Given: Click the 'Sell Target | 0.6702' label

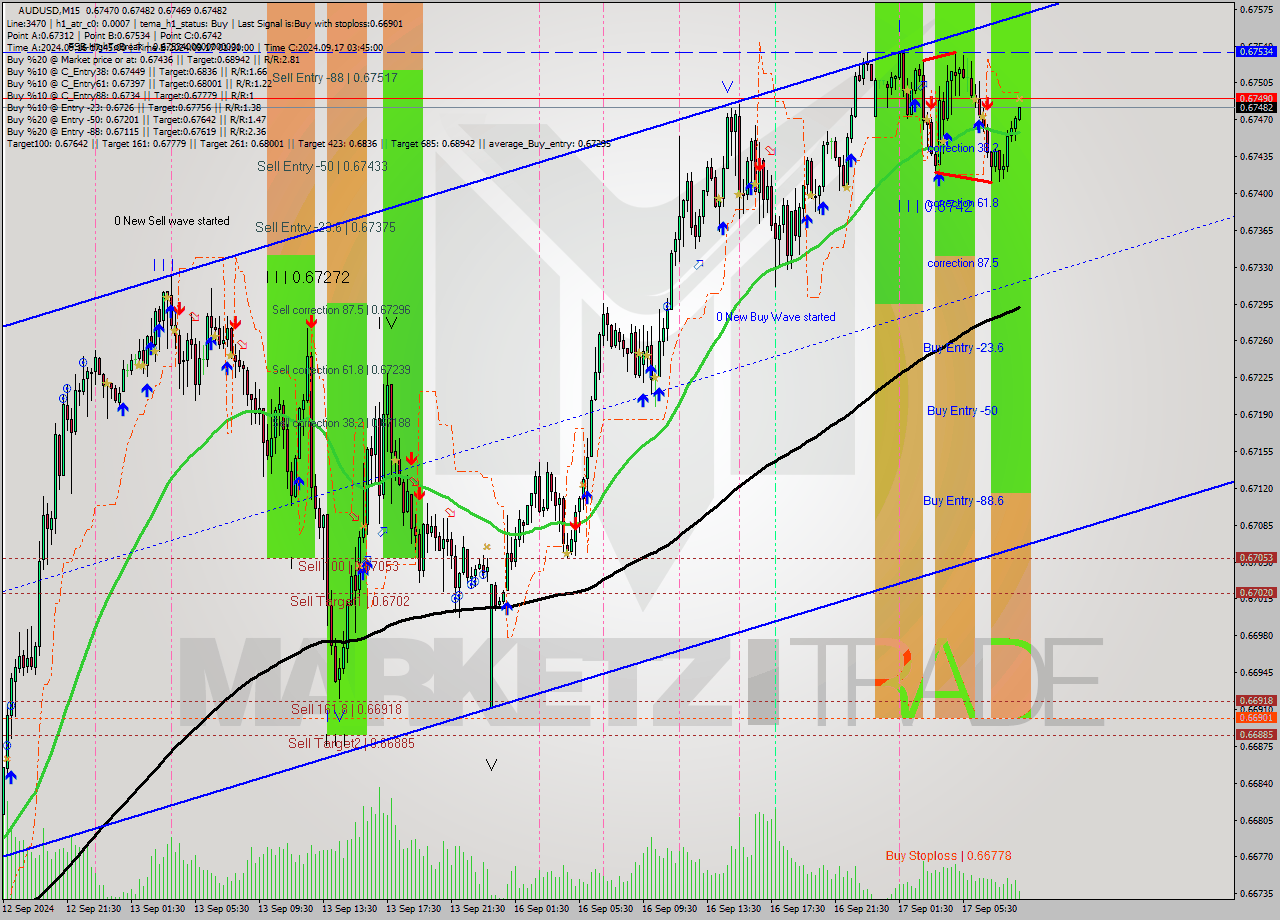Looking at the screenshot, I should 350,601.
